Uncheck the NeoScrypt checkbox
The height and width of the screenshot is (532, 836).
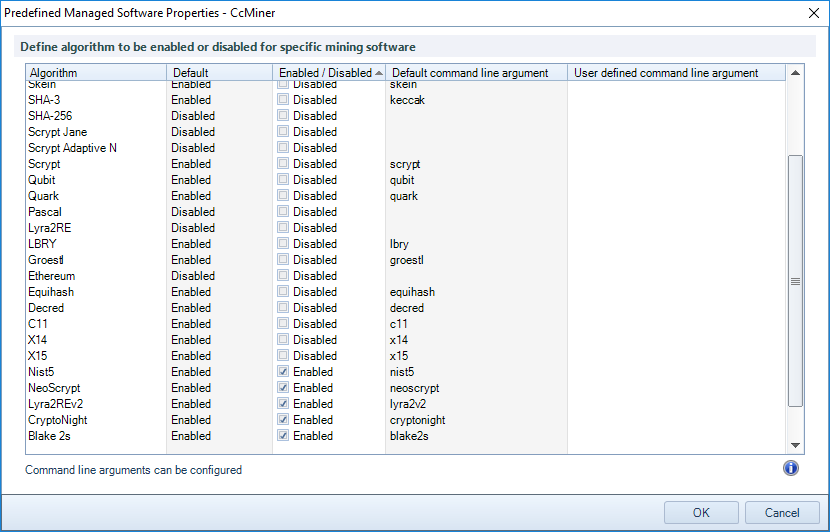point(283,387)
